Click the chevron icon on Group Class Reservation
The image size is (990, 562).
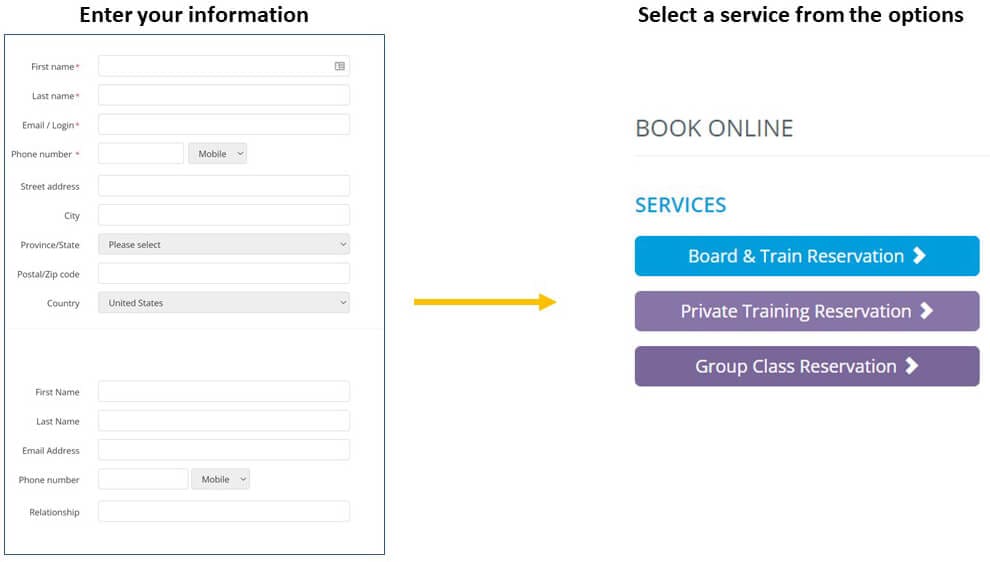911,366
